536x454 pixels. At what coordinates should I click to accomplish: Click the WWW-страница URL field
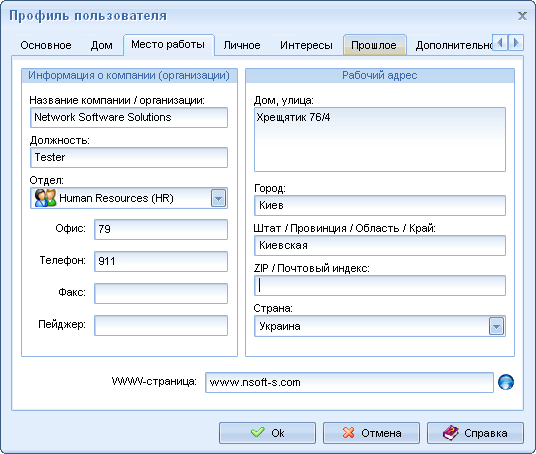point(349,382)
